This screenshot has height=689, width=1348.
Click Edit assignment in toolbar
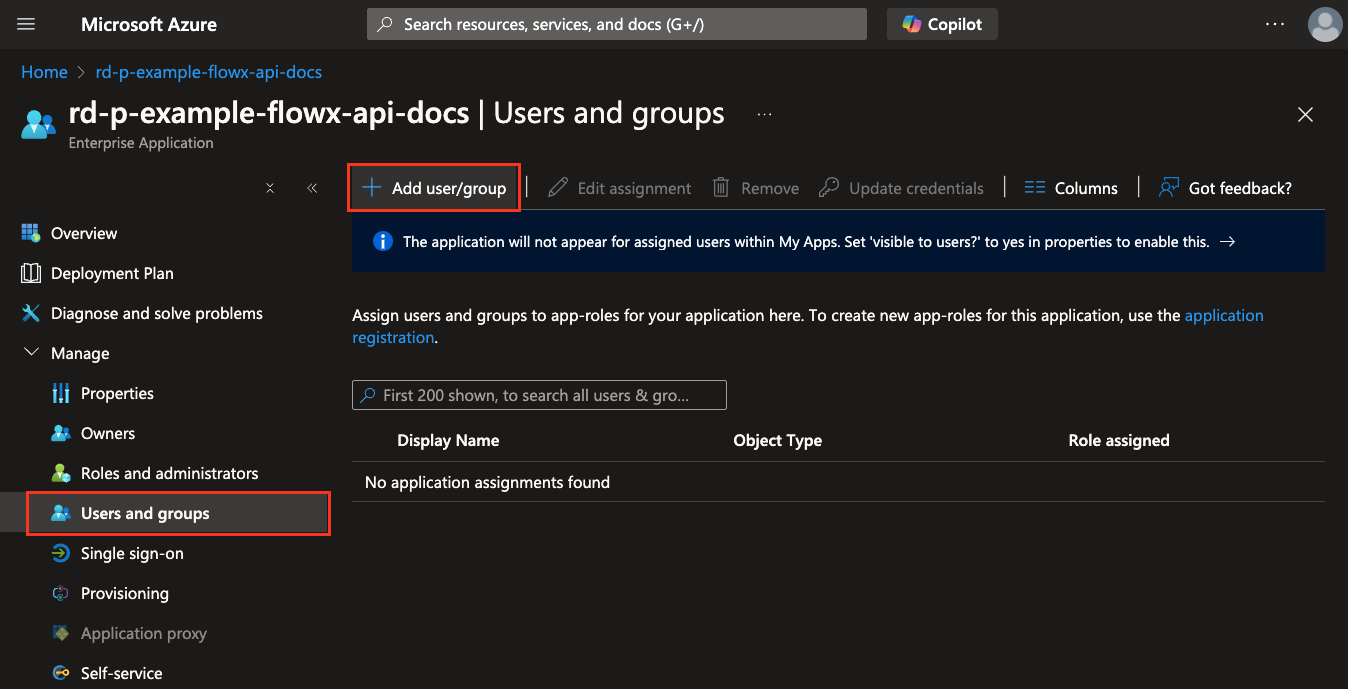pos(620,188)
